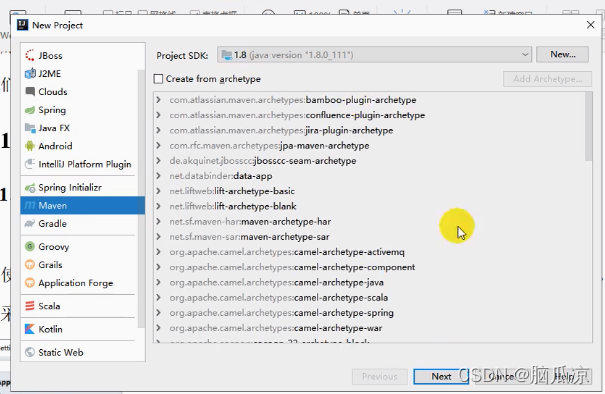The height and width of the screenshot is (394, 605).
Task: Select camel-archetype-component row
Action: (x=292, y=267)
